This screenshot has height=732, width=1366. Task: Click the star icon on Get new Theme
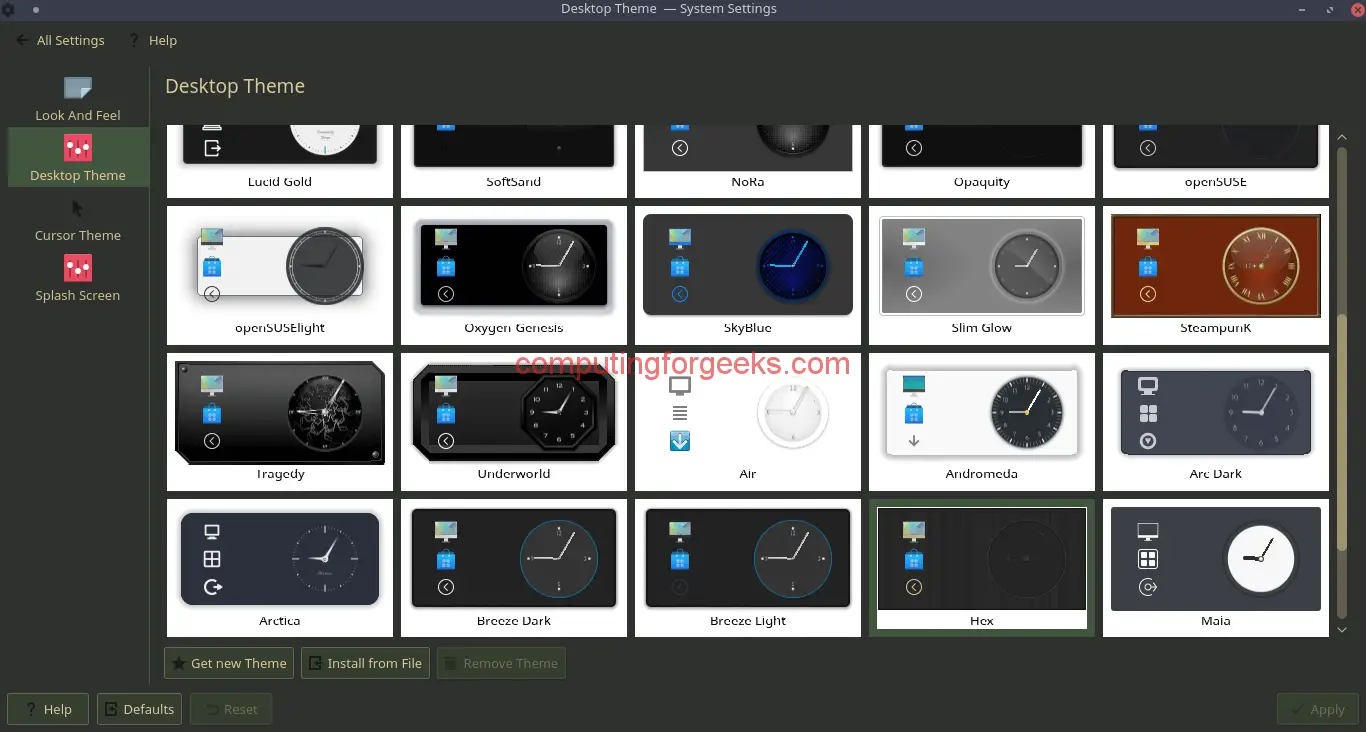coord(180,663)
